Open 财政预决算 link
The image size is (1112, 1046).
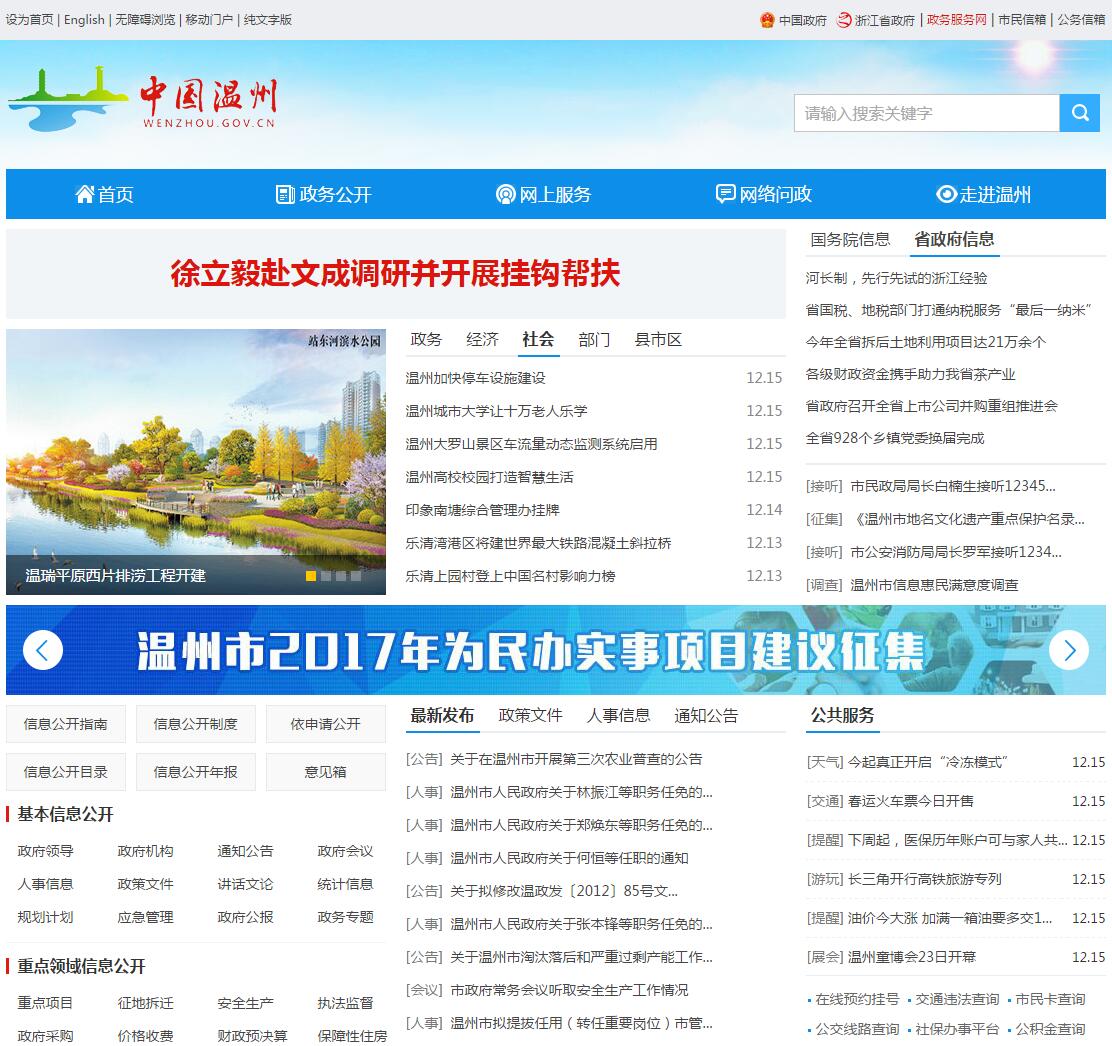(x=252, y=1036)
